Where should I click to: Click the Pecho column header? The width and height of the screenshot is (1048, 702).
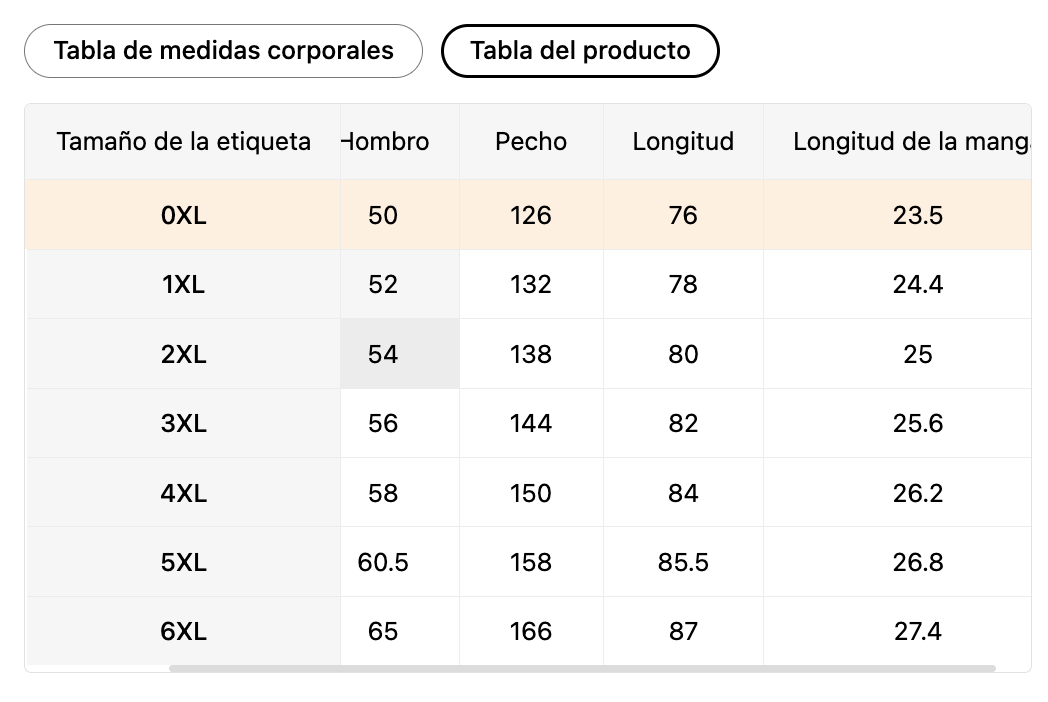[531, 142]
